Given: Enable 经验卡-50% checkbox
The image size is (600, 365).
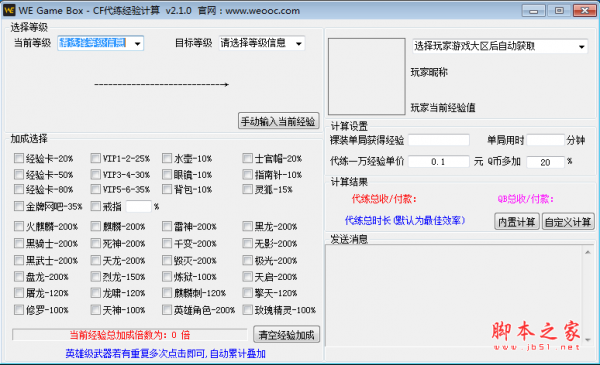Looking at the screenshot, I should (x=19, y=174).
